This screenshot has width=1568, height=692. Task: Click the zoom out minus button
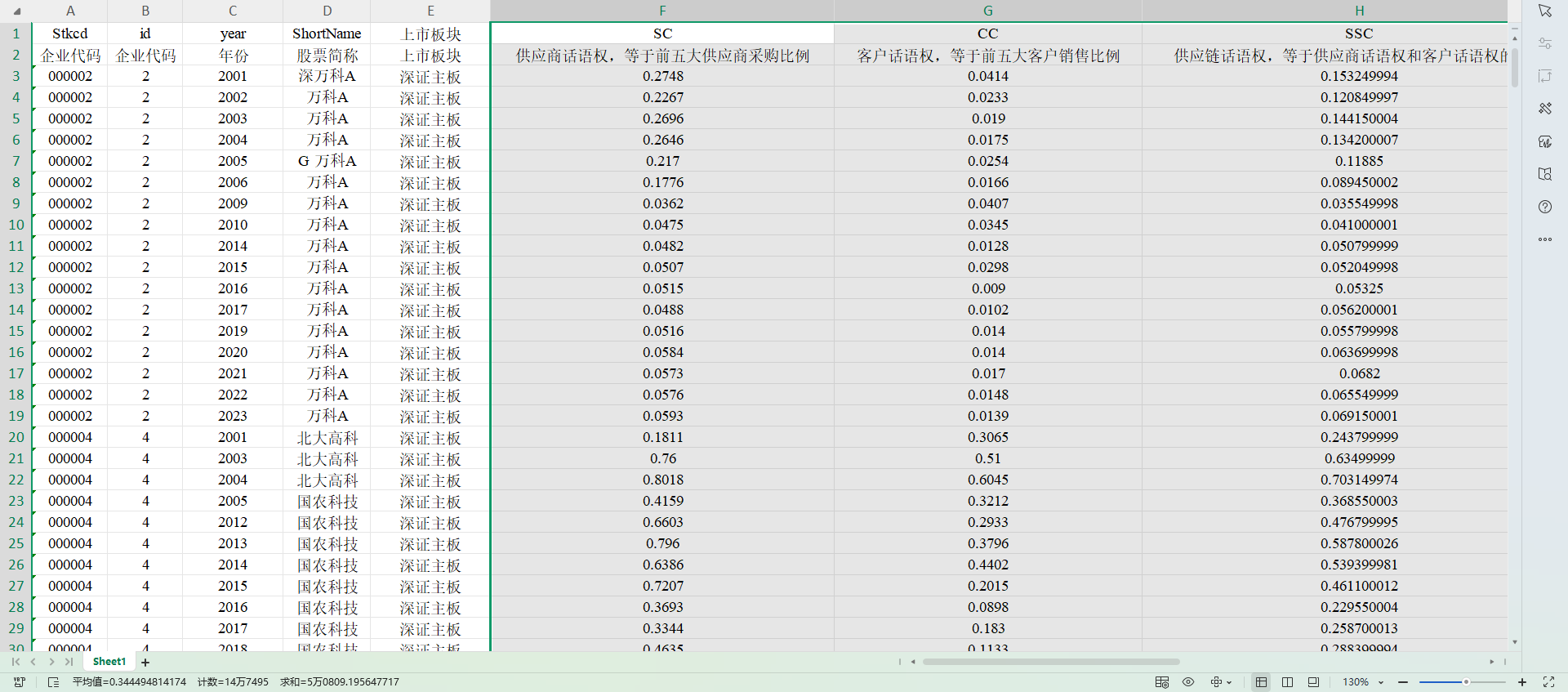1403,682
